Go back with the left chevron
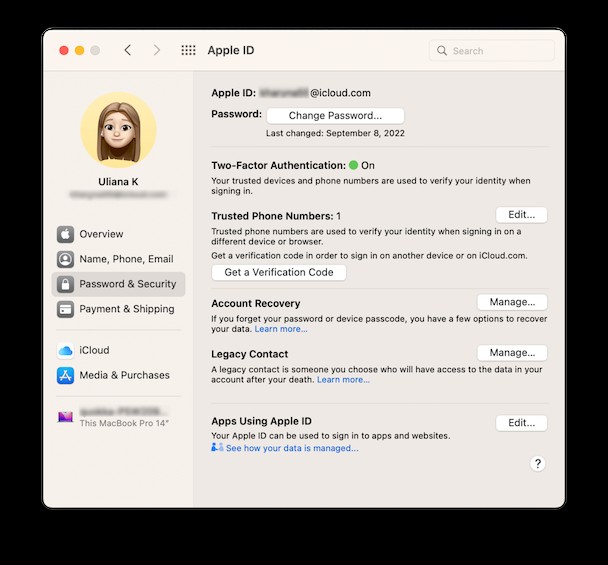The width and height of the screenshot is (608, 565). point(128,50)
